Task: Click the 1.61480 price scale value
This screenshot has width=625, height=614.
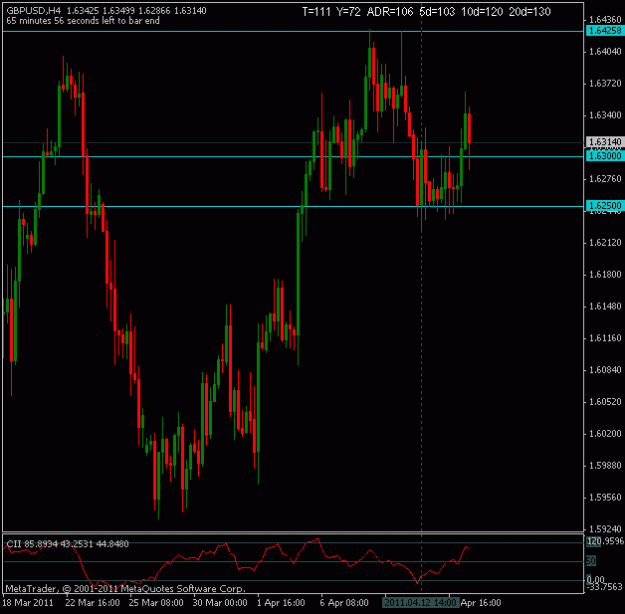Action: click(605, 306)
